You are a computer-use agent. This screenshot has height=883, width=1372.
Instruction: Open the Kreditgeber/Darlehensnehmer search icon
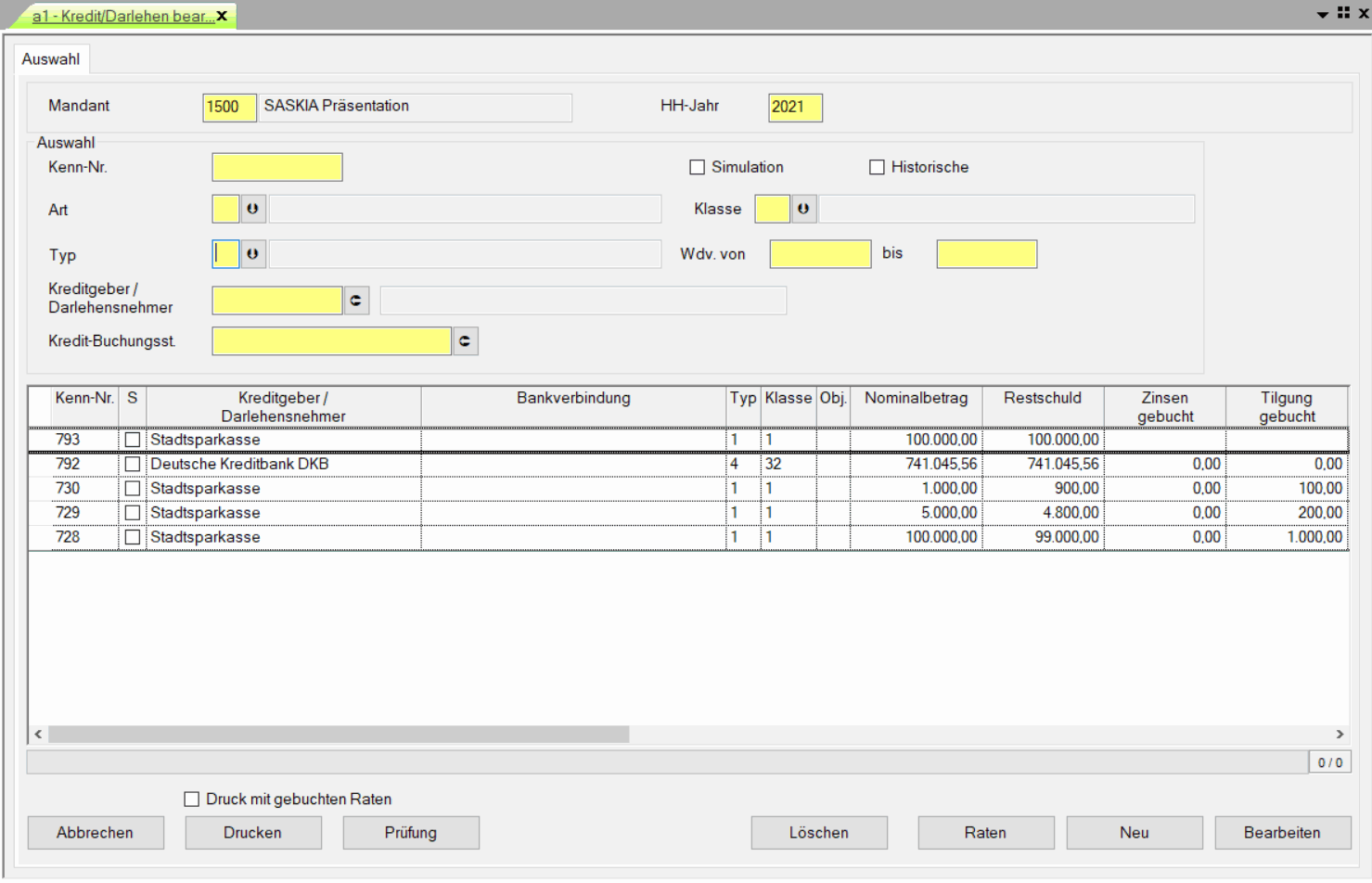coord(356,301)
